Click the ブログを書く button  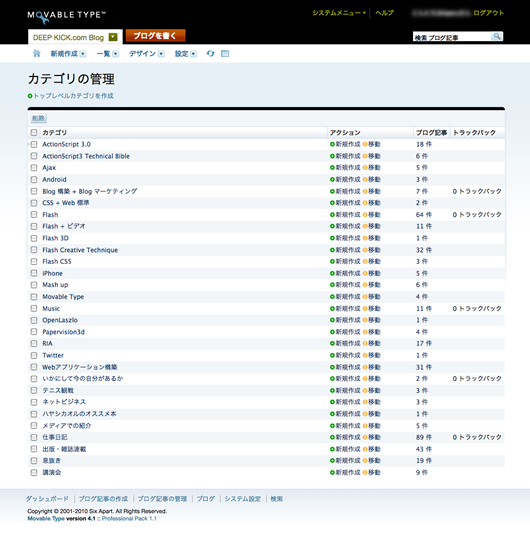point(155,36)
